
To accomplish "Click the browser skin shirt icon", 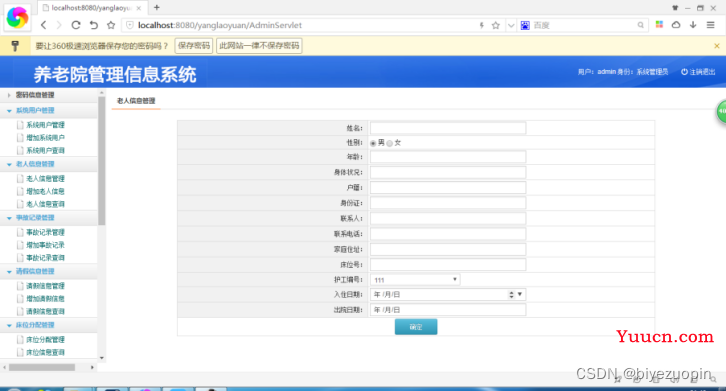I will (x=675, y=7).
